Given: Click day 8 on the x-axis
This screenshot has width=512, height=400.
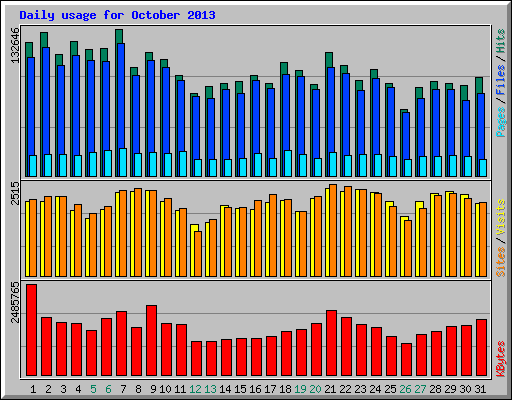Looking at the screenshot, I should tap(138, 389).
